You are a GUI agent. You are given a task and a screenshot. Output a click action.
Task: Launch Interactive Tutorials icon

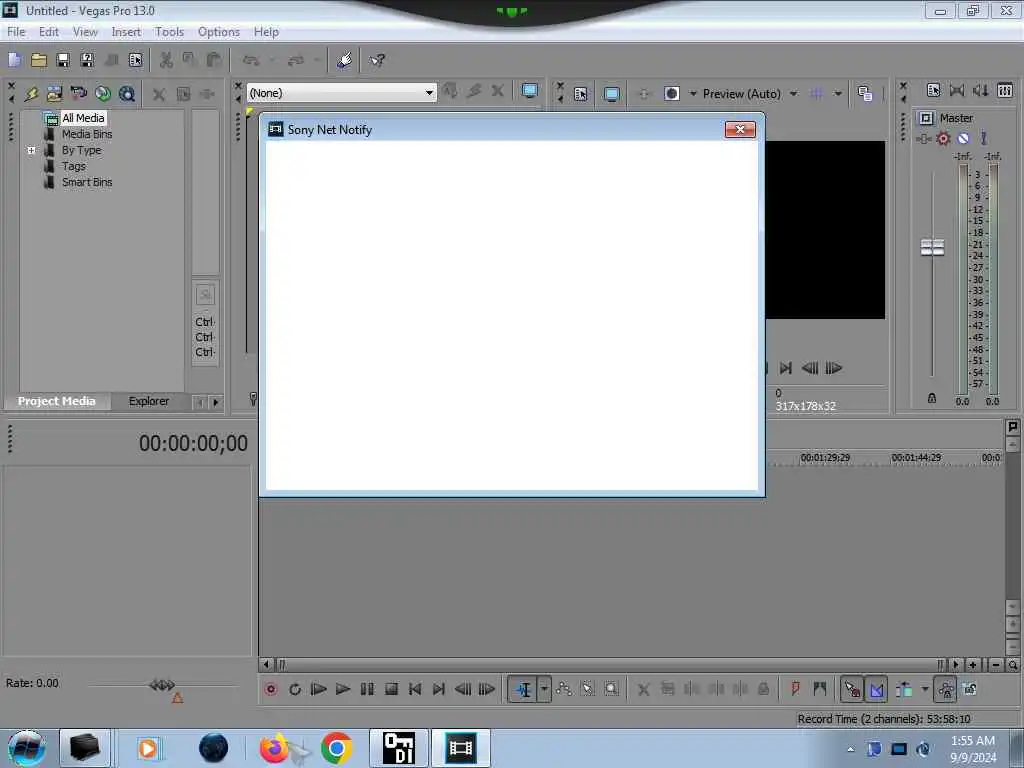[x=344, y=60]
